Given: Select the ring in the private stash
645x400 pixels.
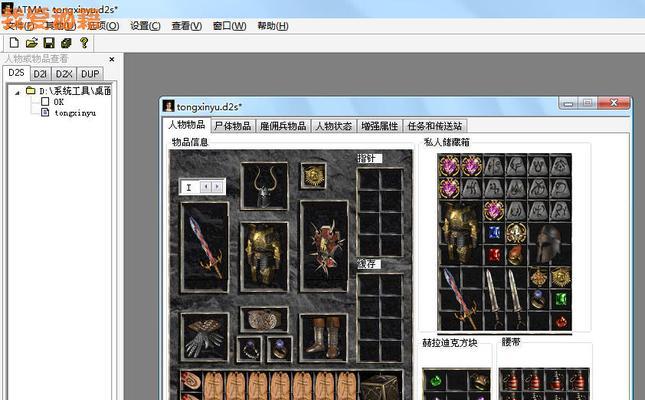Looking at the screenshot, I should pos(538,299).
